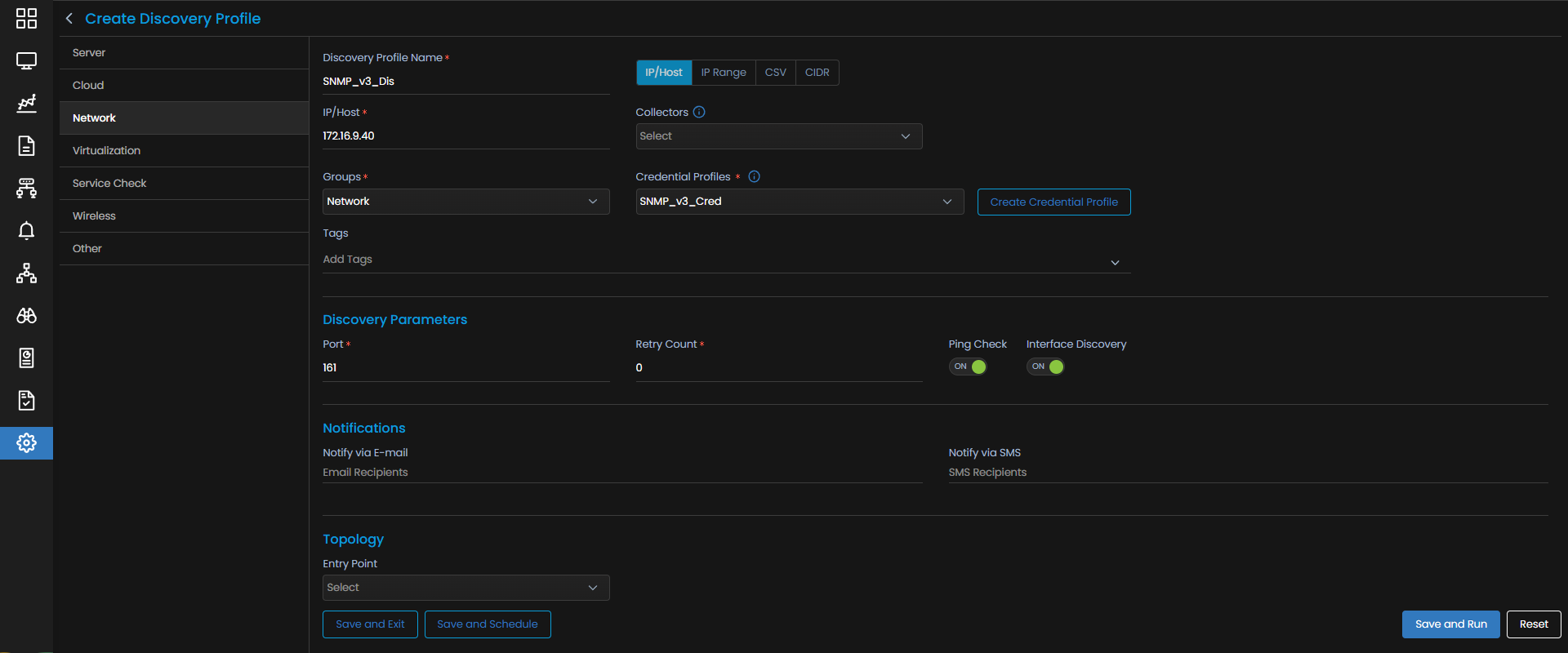
Task: Select the Network category
Action: (185, 118)
